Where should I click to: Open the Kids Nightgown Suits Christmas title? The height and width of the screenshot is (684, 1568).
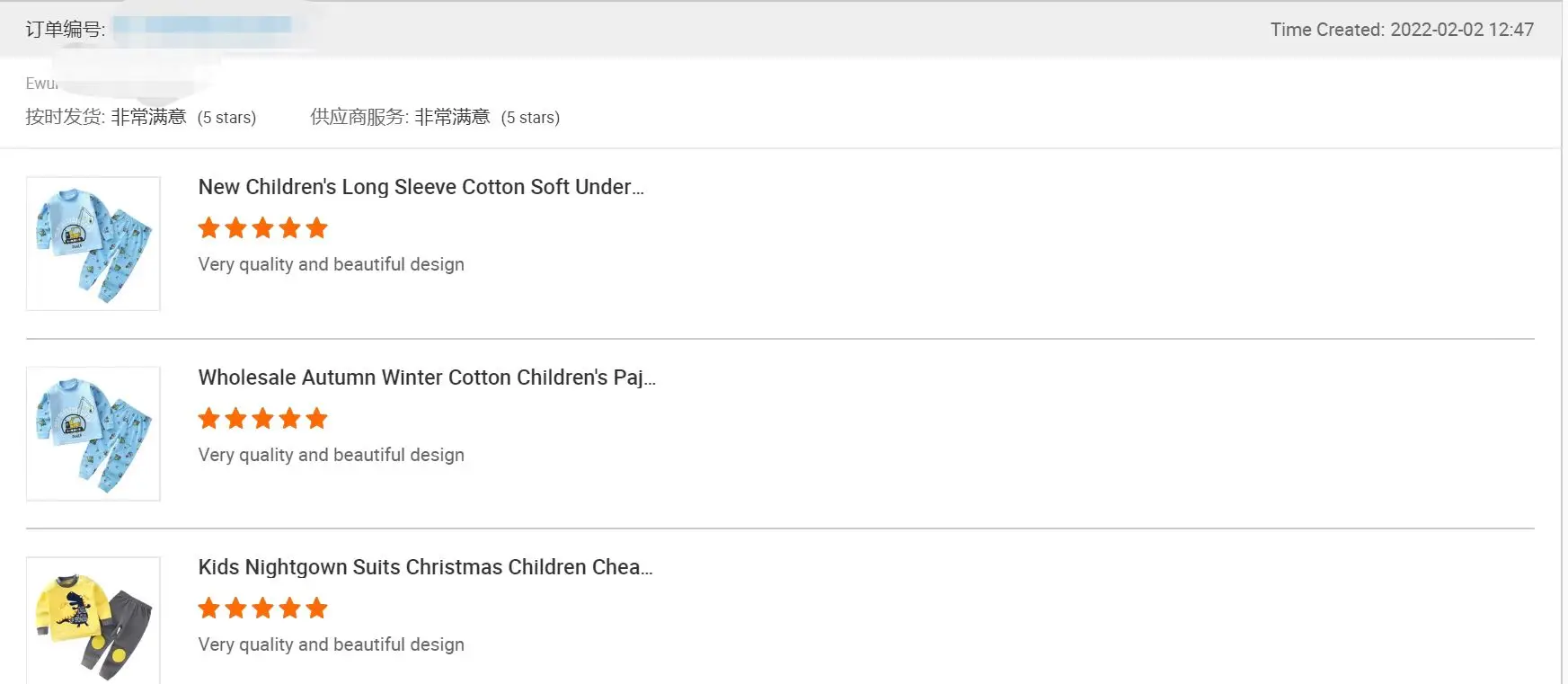[425, 567]
